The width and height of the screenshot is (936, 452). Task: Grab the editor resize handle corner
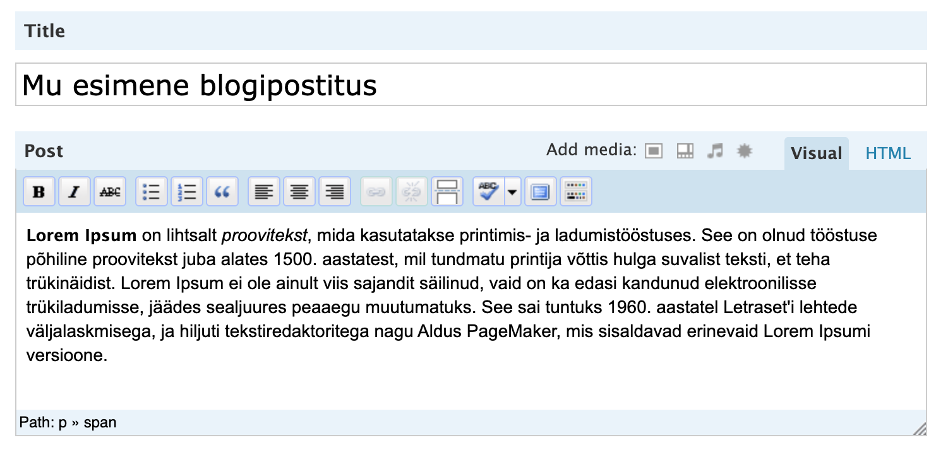pos(919,428)
